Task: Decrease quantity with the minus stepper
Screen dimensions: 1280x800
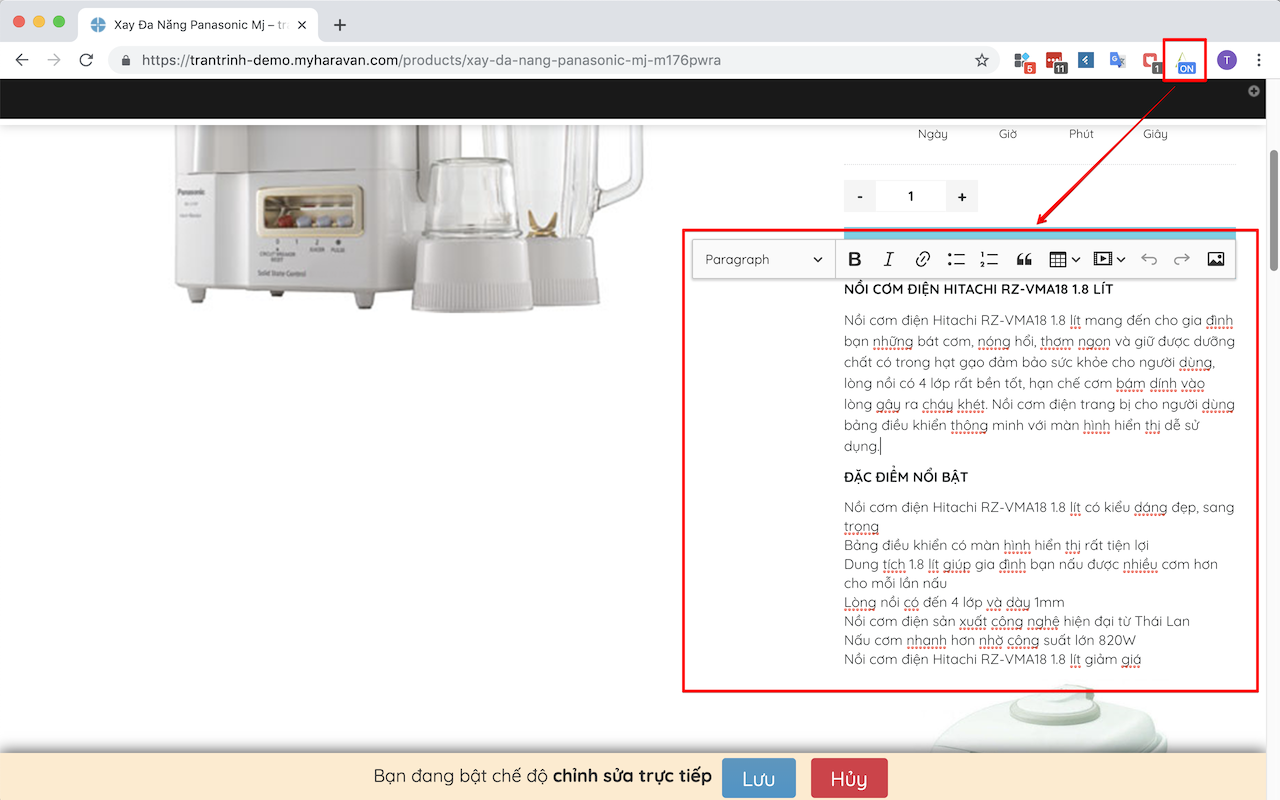Action: pos(859,195)
